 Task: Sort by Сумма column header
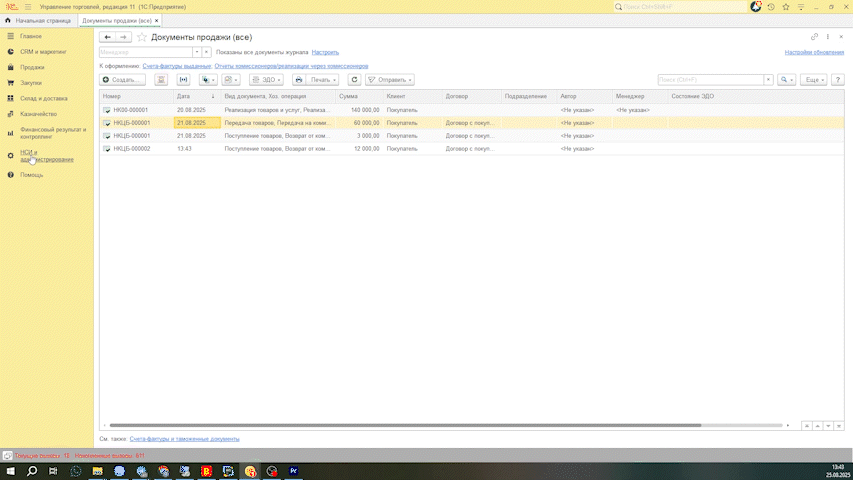pos(359,96)
